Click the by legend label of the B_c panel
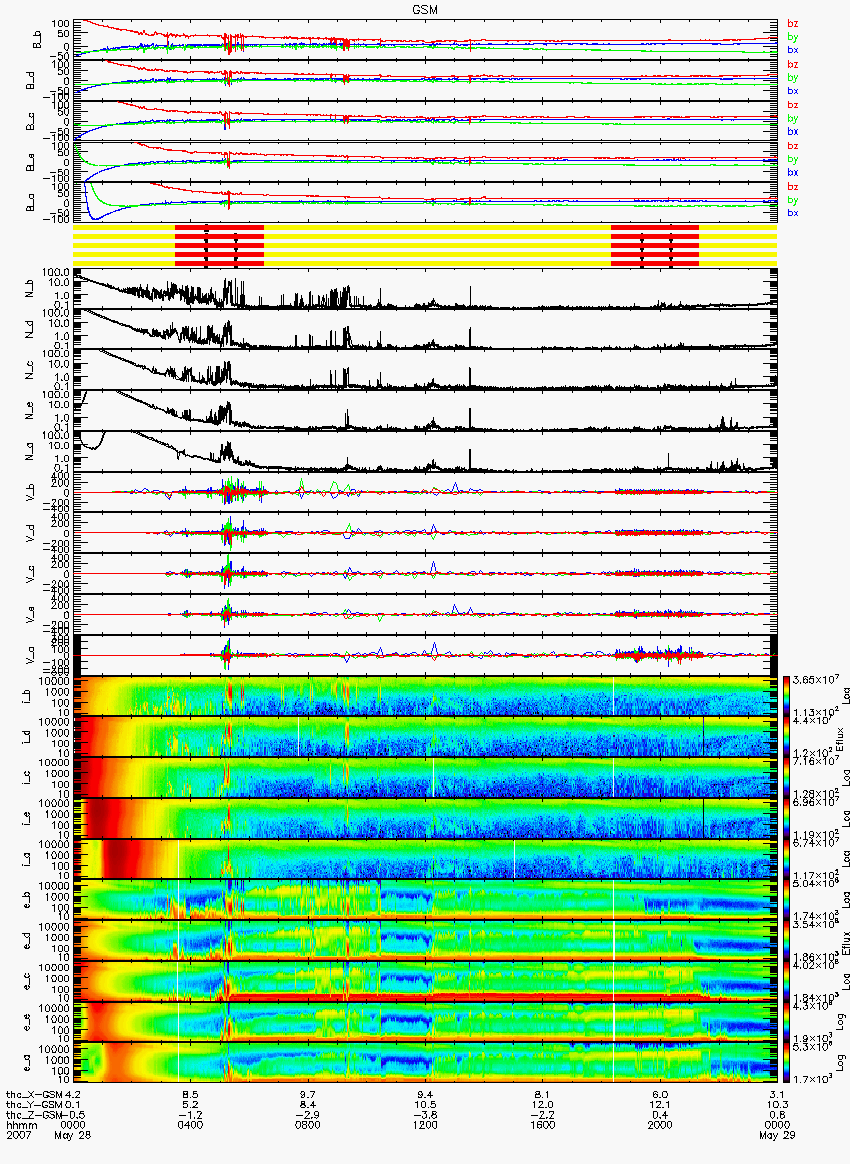 [792, 118]
